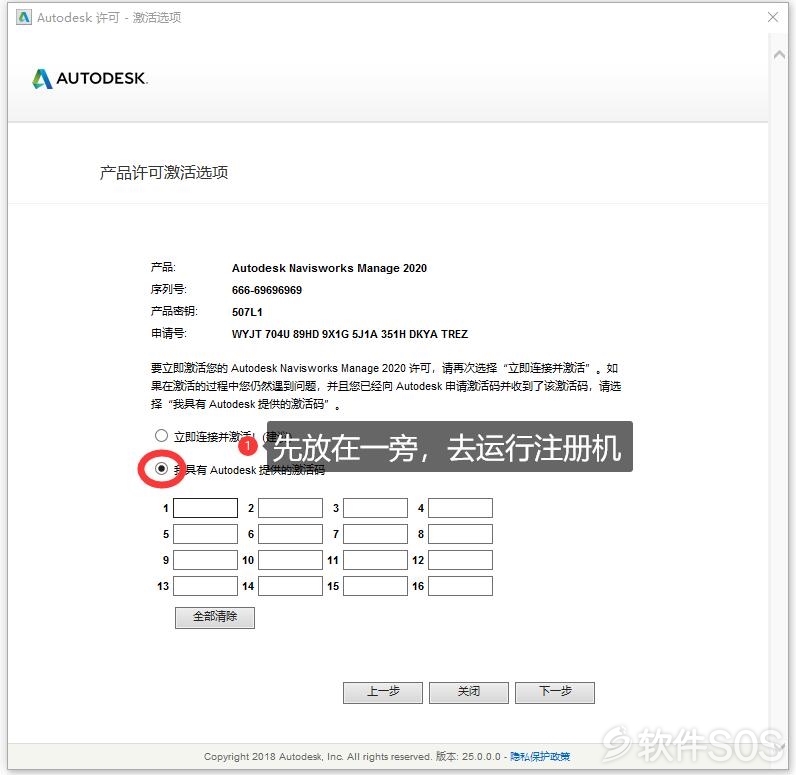Click activation code field 5
This screenshot has height=775, width=796.
205,534
